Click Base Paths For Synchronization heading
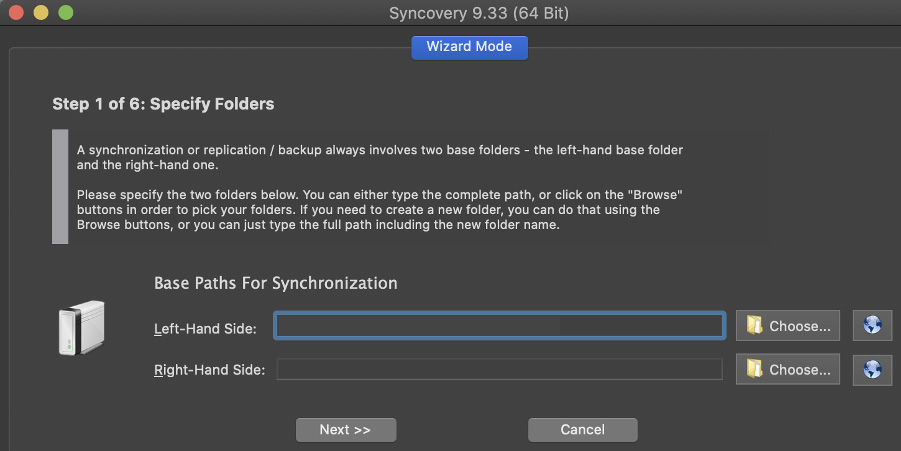The width and height of the screenshot is (901, 451). [276, 283]
